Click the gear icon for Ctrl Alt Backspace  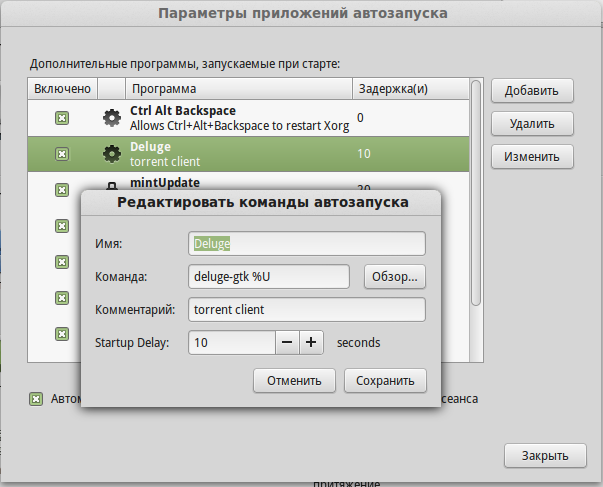point(112,118)
